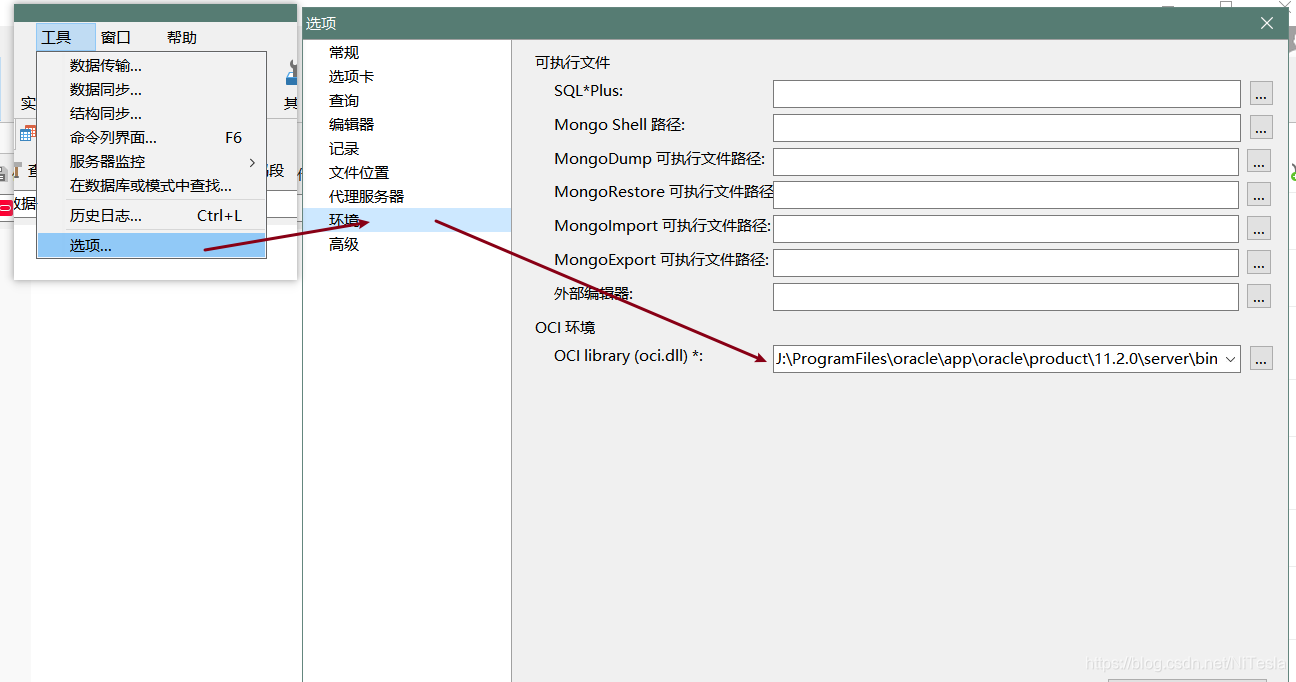Select 记录 category
1296x682 pixels.
coord(407,149)
